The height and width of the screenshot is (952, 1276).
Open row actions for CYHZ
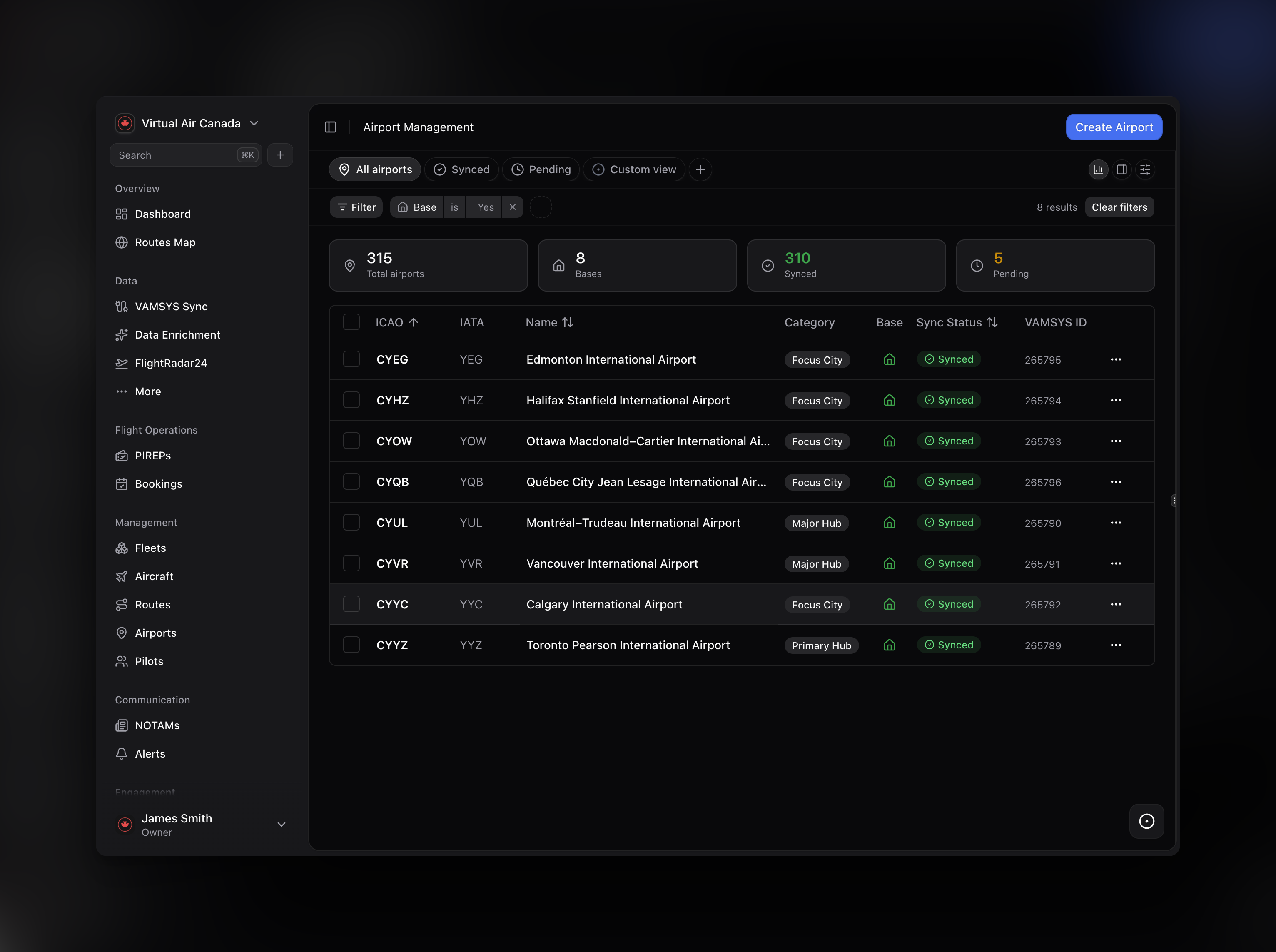point(1116,401)
